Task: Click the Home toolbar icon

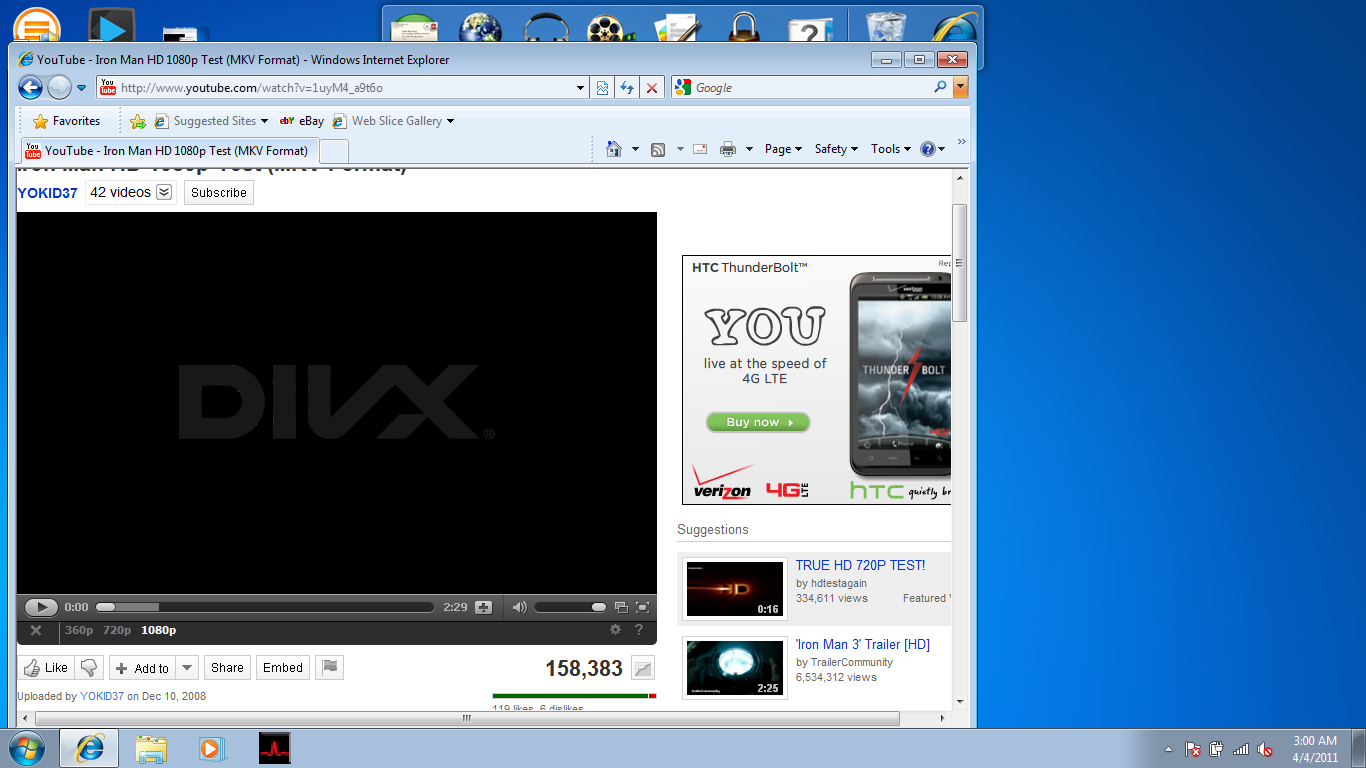Action: click(x=615, y=149)
